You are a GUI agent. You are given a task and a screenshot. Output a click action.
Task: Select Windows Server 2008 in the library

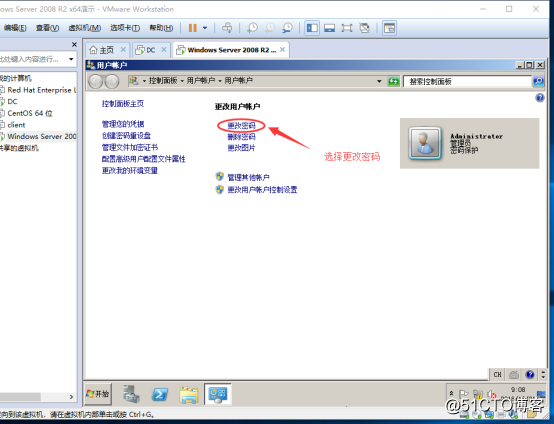pyautogui.click(x=38, y=136)
